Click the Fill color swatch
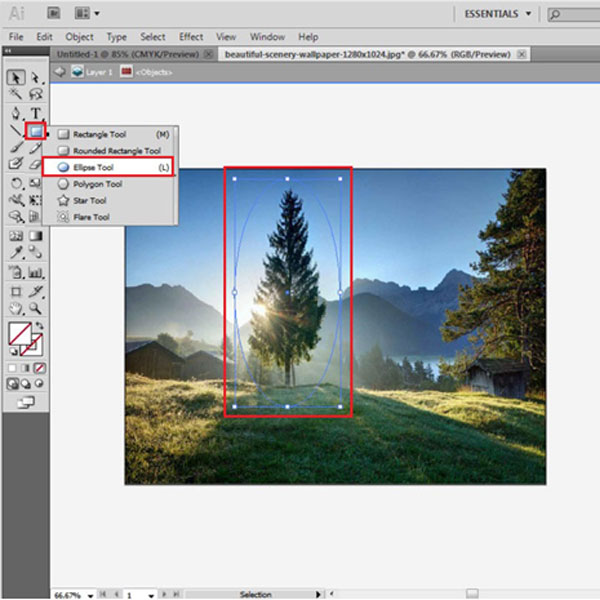Viewport: 600px width, 600px height. coord(17,332)
